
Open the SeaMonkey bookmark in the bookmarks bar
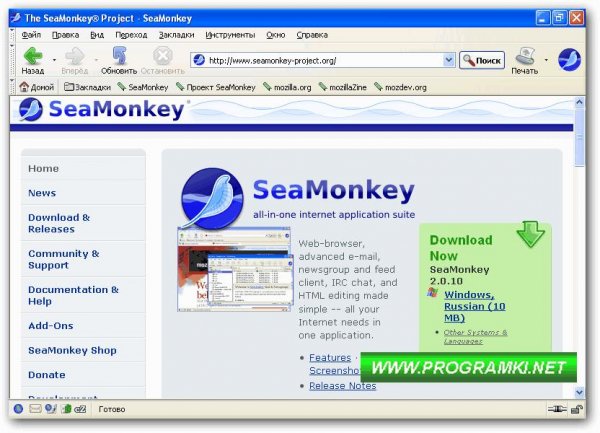(x=143, y=87)
